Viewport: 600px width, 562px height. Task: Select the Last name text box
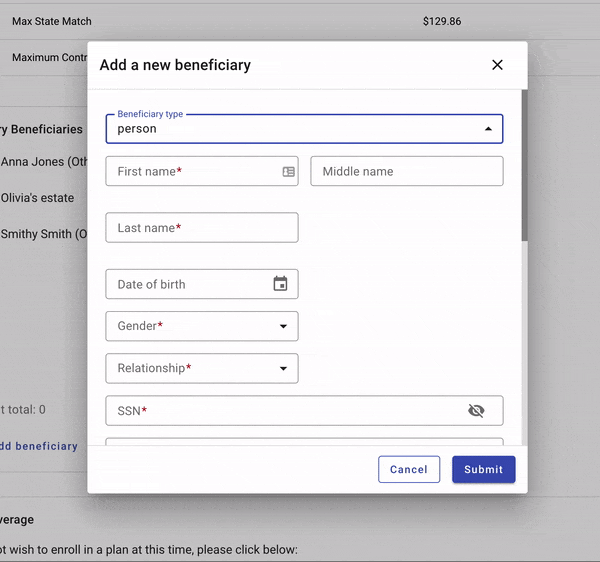tap(201, 228)
